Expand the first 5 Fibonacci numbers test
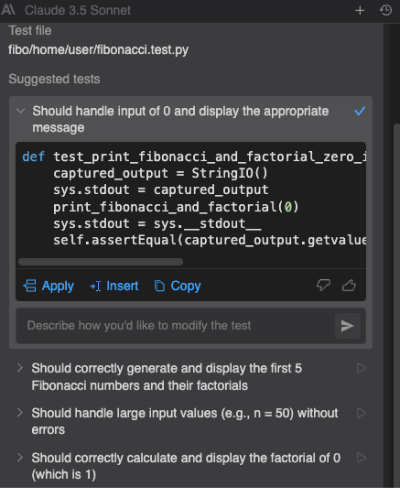This screenshot has width=400, height=488. (x=20, y=368)
